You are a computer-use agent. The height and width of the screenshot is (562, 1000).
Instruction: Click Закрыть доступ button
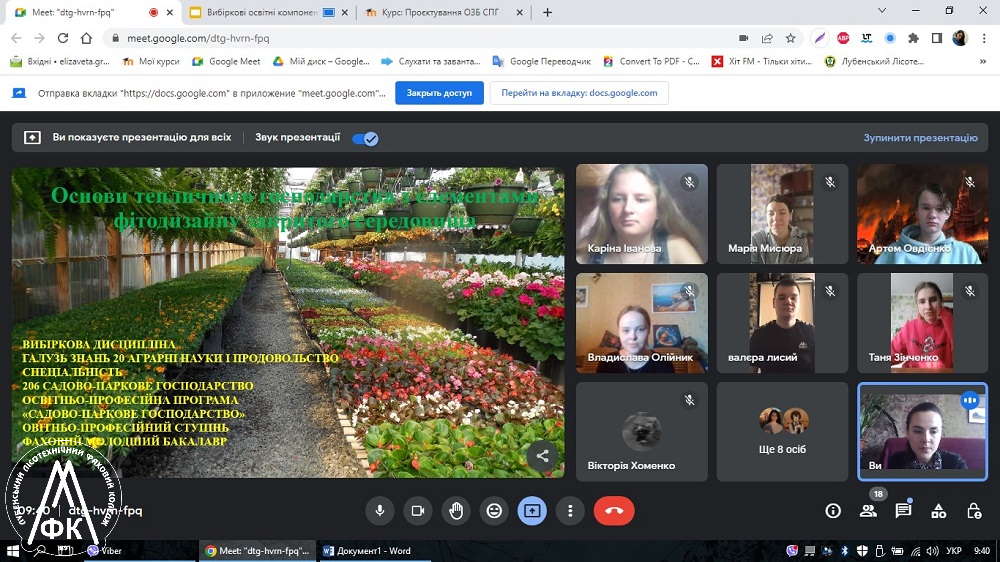pyautogui.click(x=439, y=93)
